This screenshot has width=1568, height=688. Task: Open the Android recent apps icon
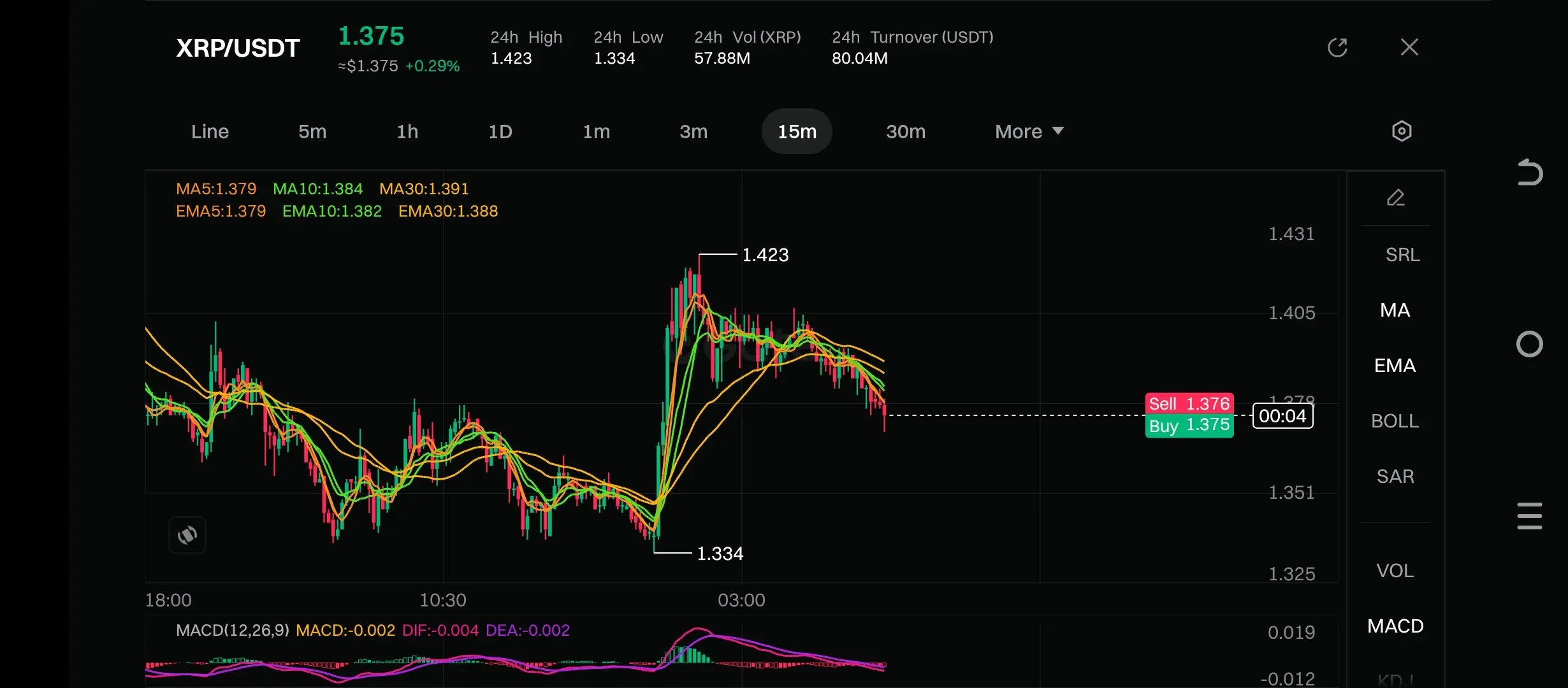[x=1529, y=515]
